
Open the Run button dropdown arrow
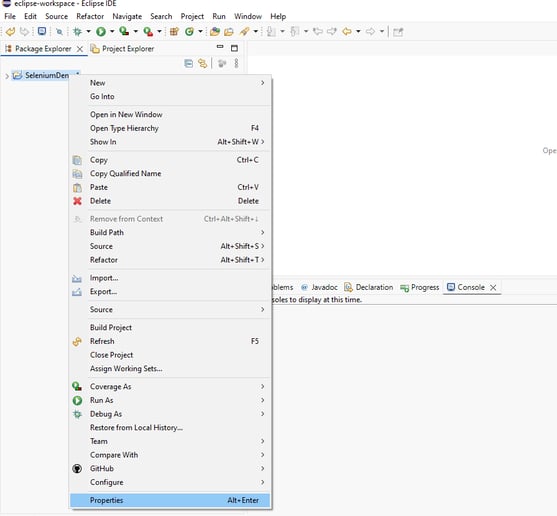[x=112, y=32]
